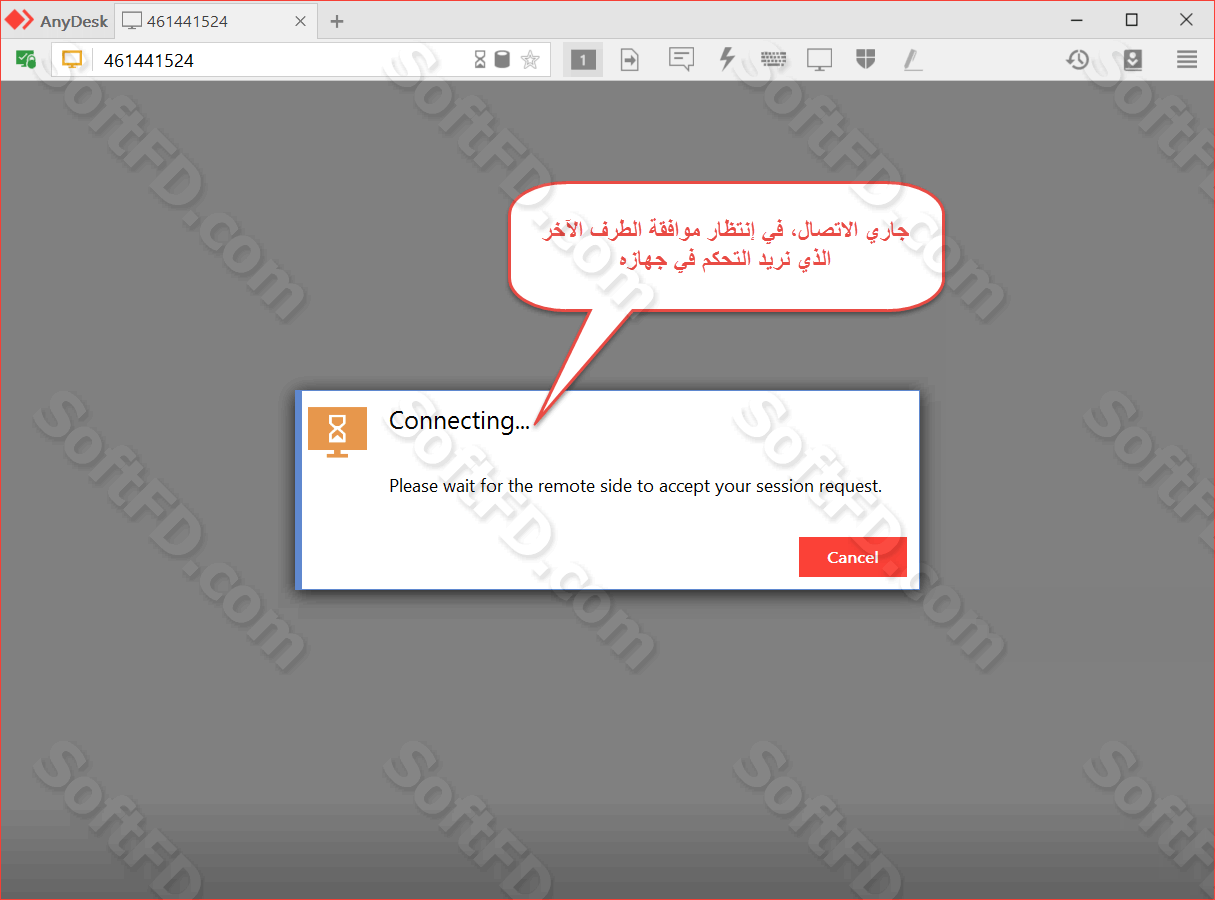Screen dimensions: 1215x900
Task: Open the actions lightning bolt menu
Action: click(x=728, y=60)
